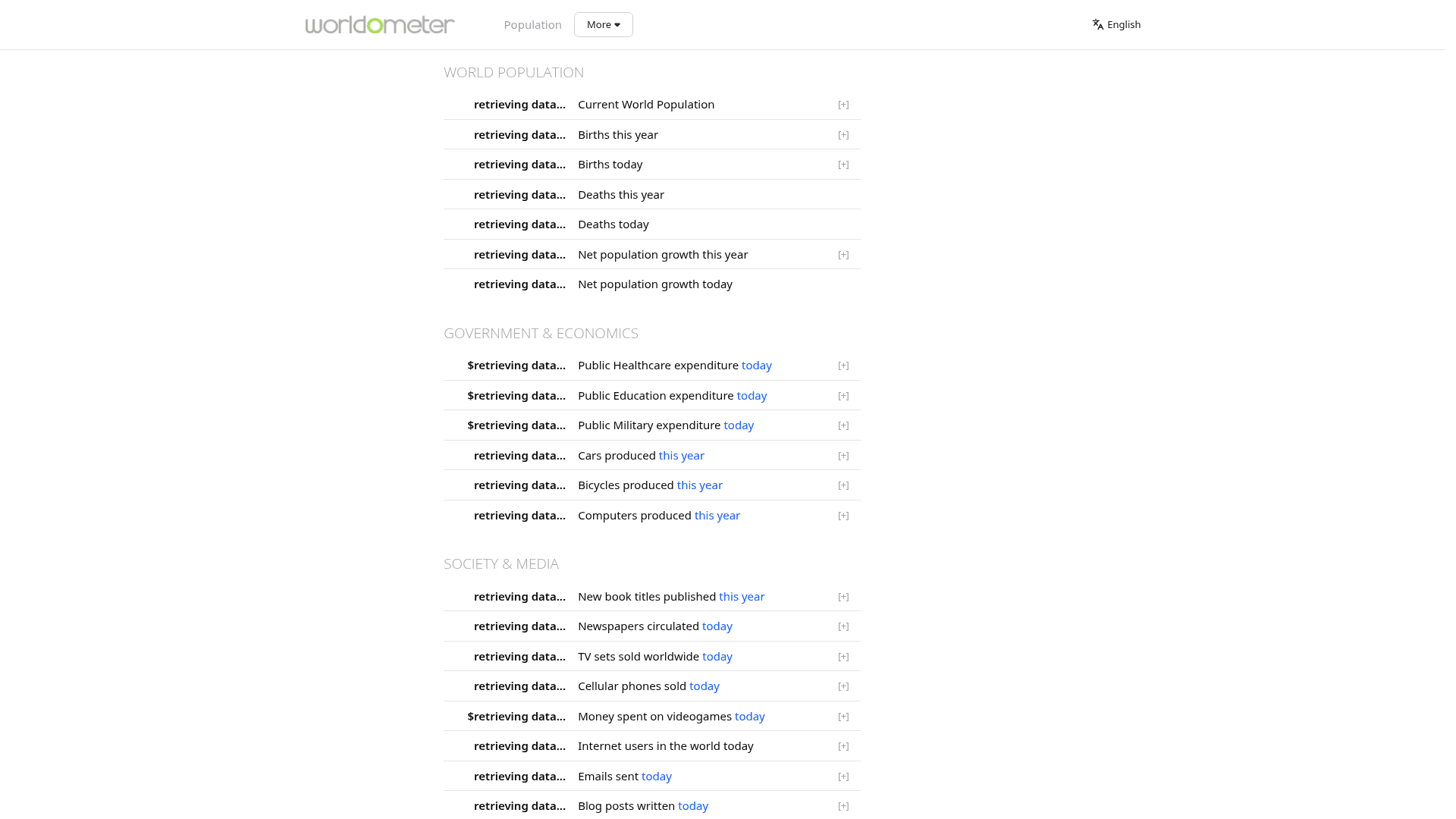Expand the Births this year counter
1456x819 pixels.
[x=843, y=134]
